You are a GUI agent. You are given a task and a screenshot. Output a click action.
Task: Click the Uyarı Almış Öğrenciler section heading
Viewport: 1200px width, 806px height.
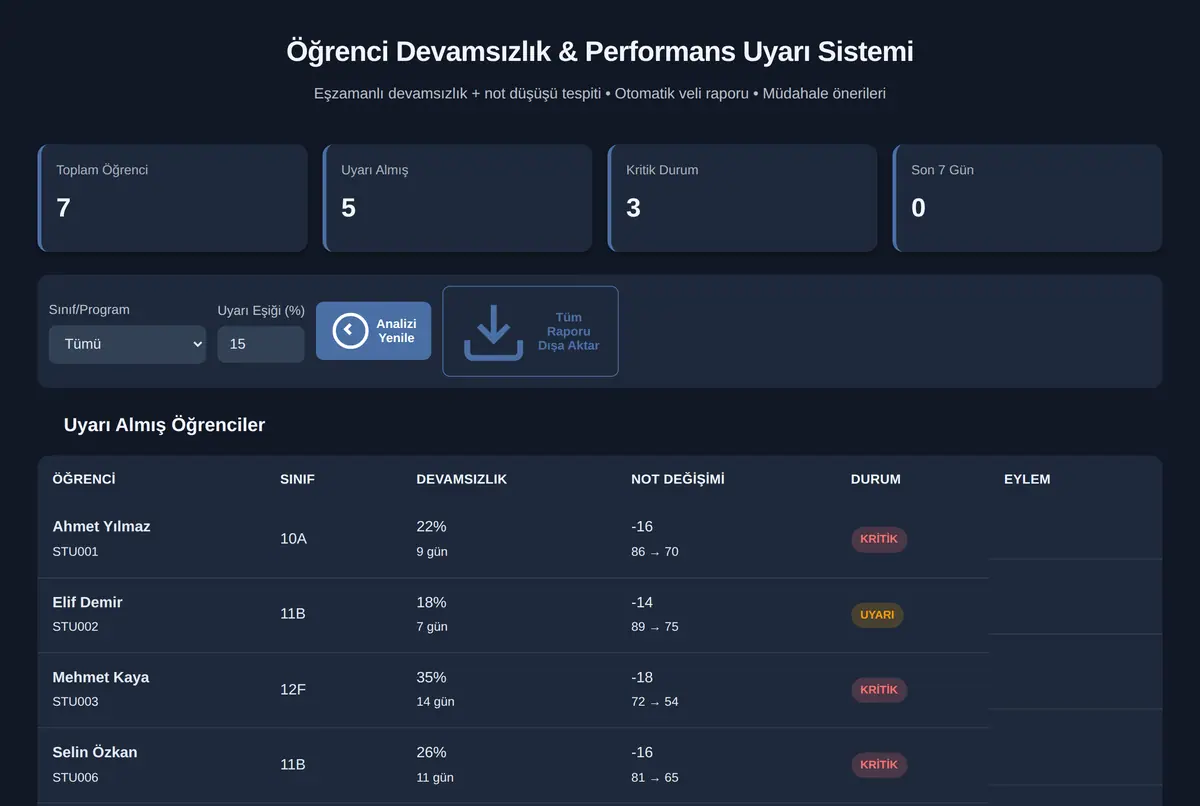point(164,425)
